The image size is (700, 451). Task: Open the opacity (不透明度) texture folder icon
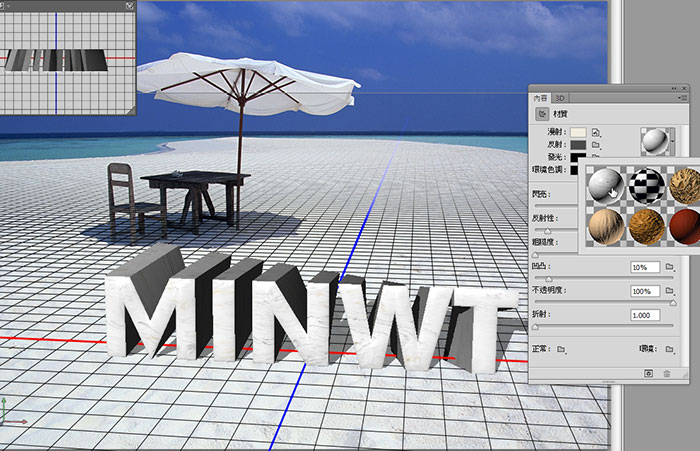click(669, 290)
